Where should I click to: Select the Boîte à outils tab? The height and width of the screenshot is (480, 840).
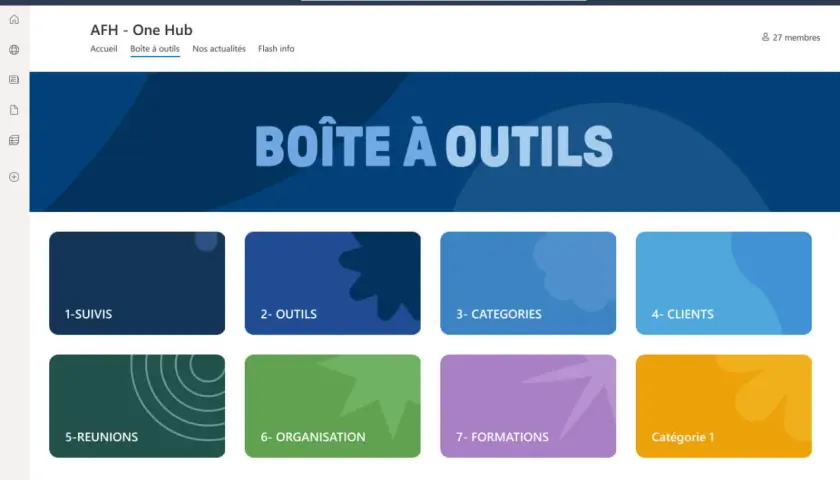155,49
